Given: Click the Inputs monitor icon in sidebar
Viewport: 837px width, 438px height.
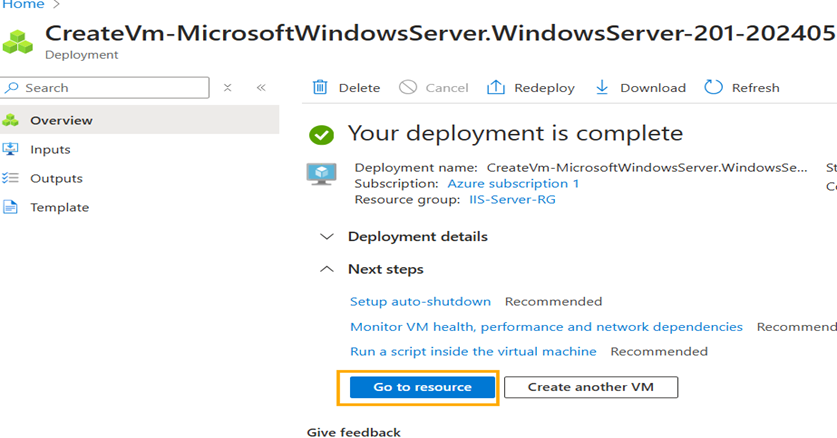Looking at the screenshot, I should (11, 150).
